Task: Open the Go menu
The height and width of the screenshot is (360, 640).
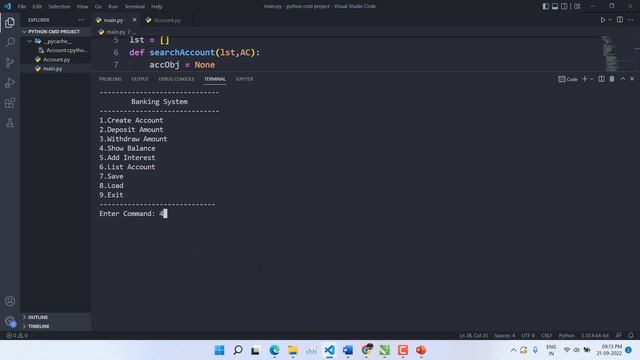Action: point(98,6)
